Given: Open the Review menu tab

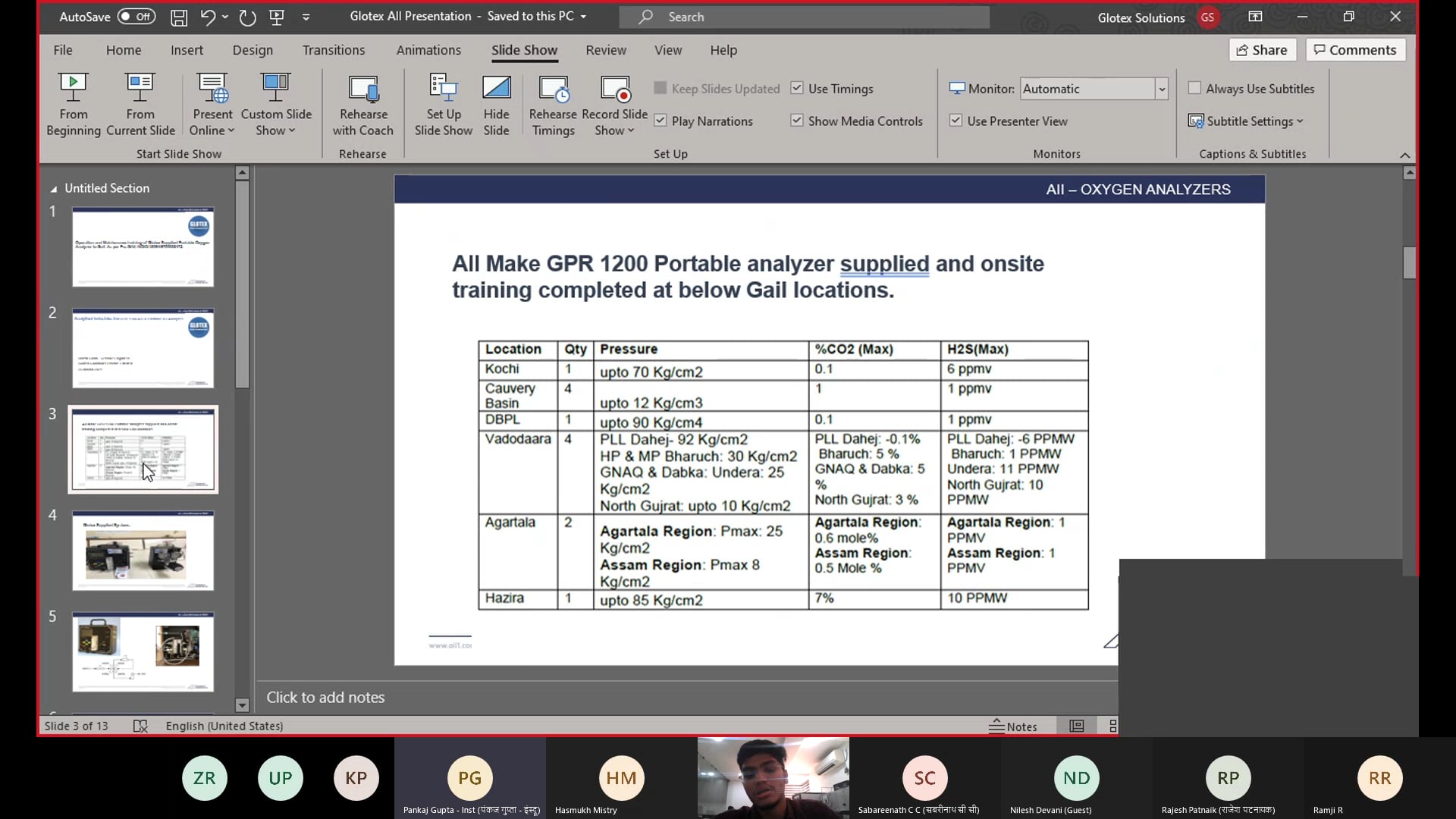Looking at the screenshot, I should pyautogui.click(x=606, y=50).
